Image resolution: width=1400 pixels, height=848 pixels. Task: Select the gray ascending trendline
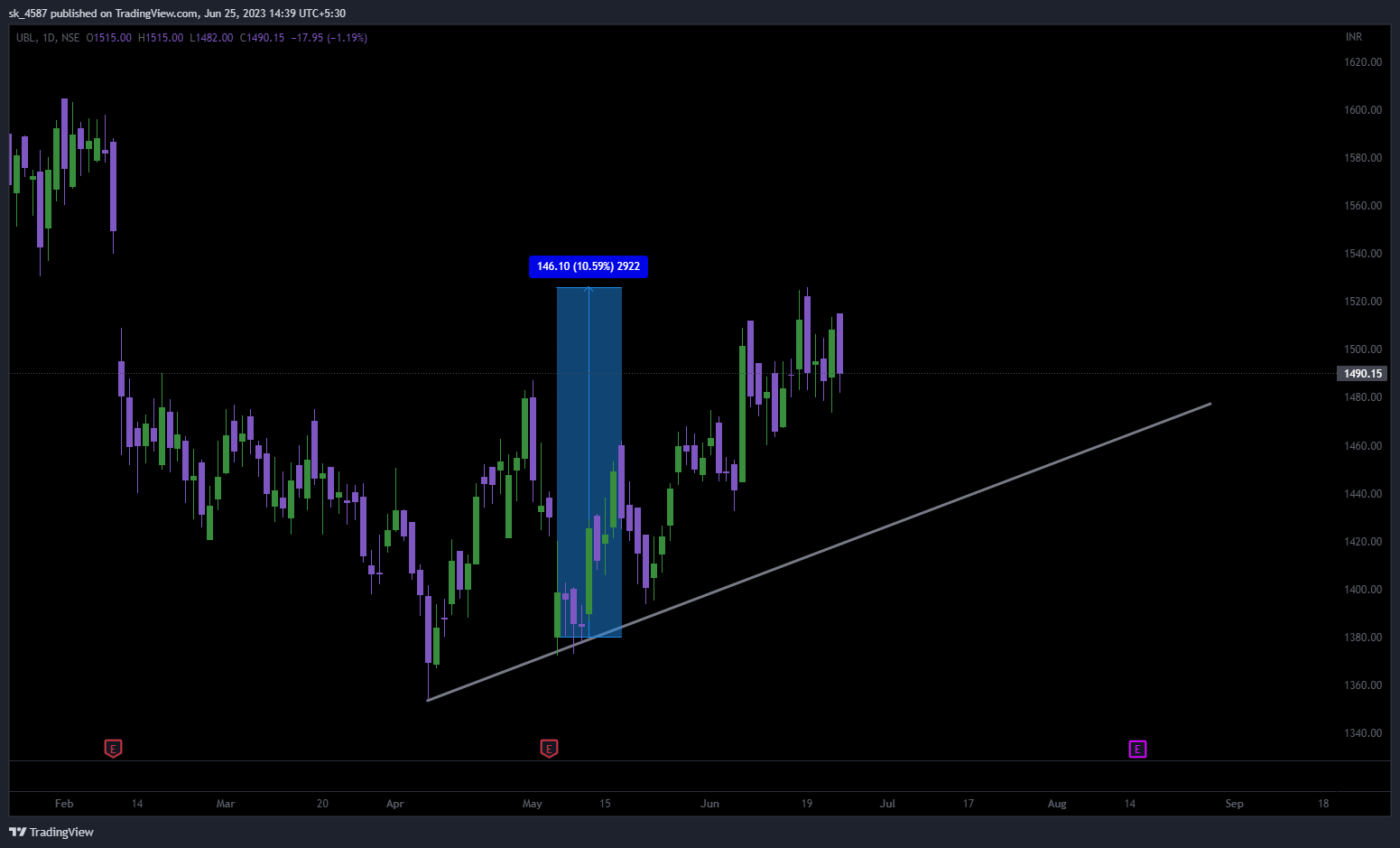pos(819,552)
